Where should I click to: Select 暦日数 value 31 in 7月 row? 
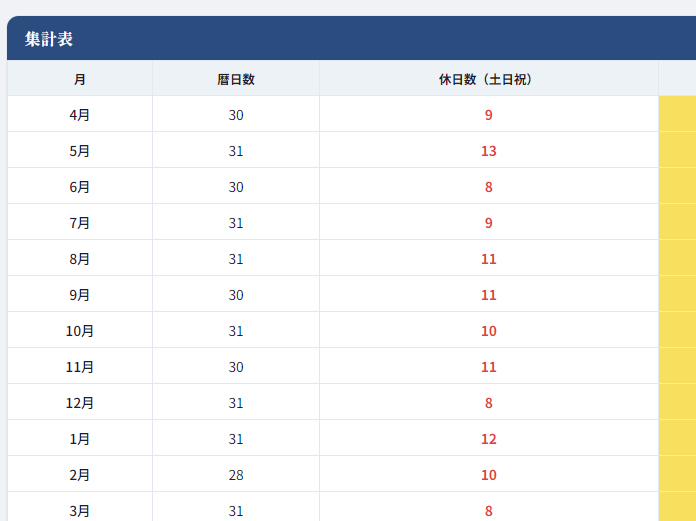(236, 223)
